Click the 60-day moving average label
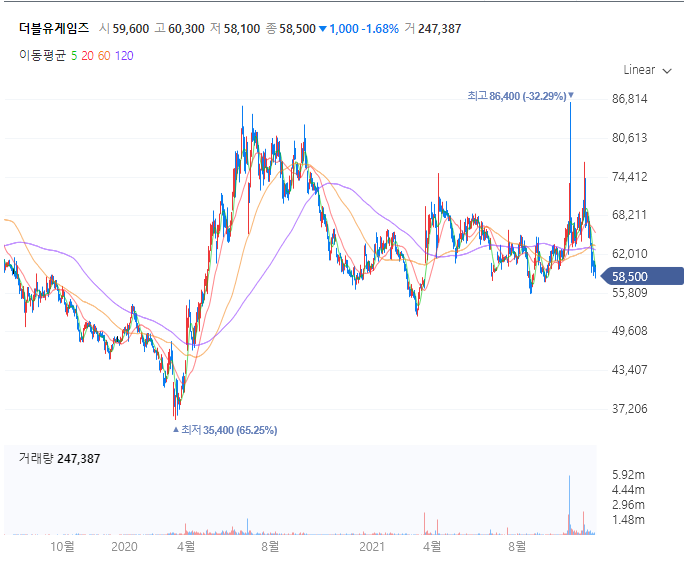 pyautogui.click(x=104, y=56)
